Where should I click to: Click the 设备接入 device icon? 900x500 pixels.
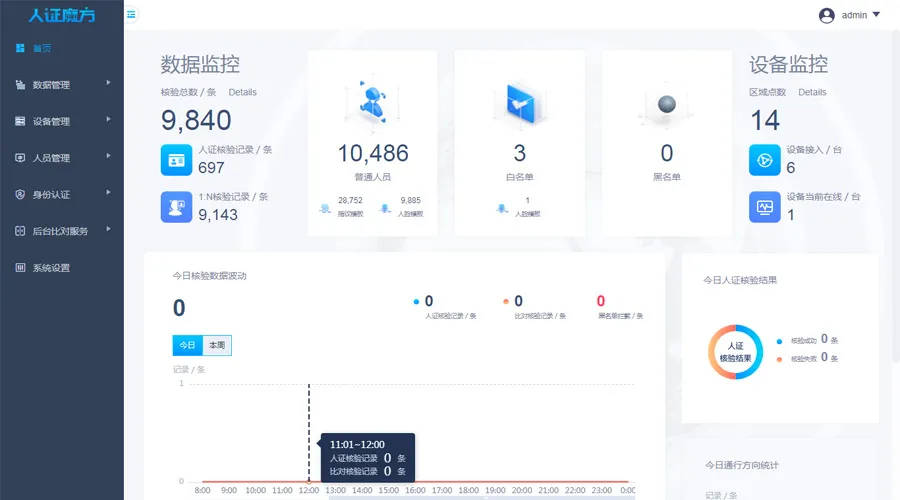point(765,159)
